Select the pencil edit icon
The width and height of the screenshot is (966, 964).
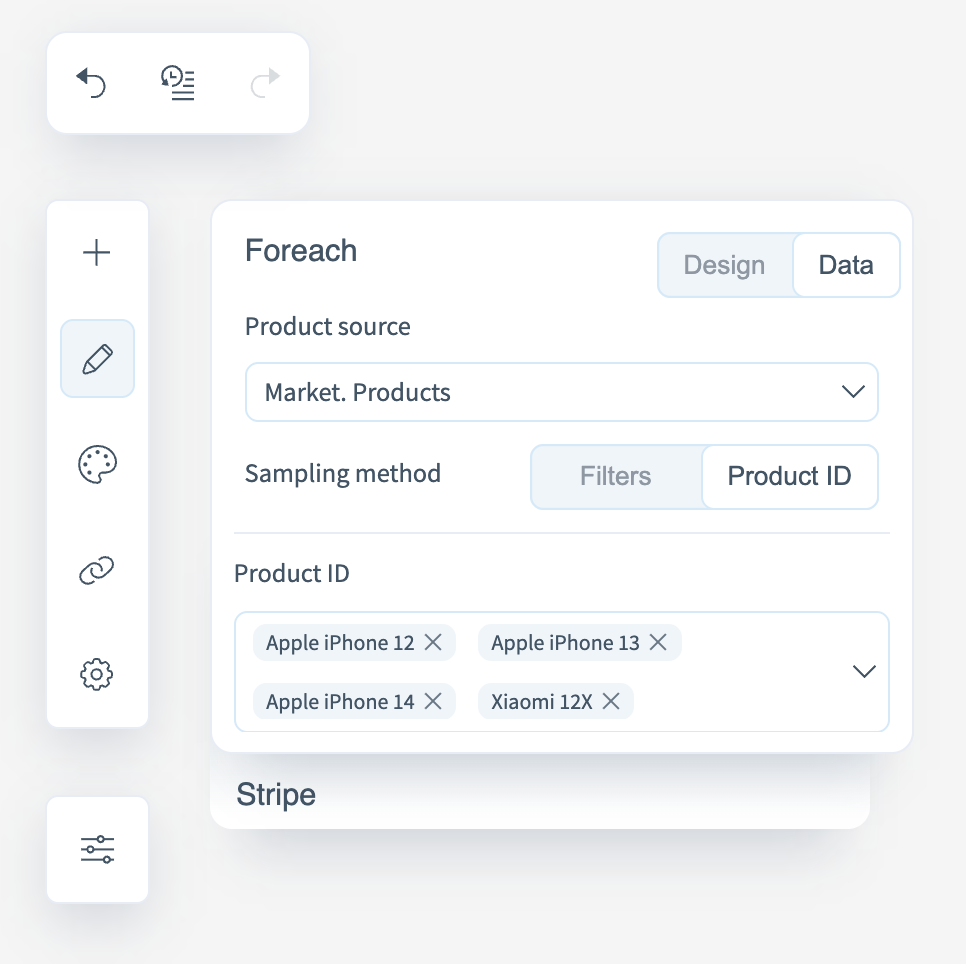pos(97,359)
